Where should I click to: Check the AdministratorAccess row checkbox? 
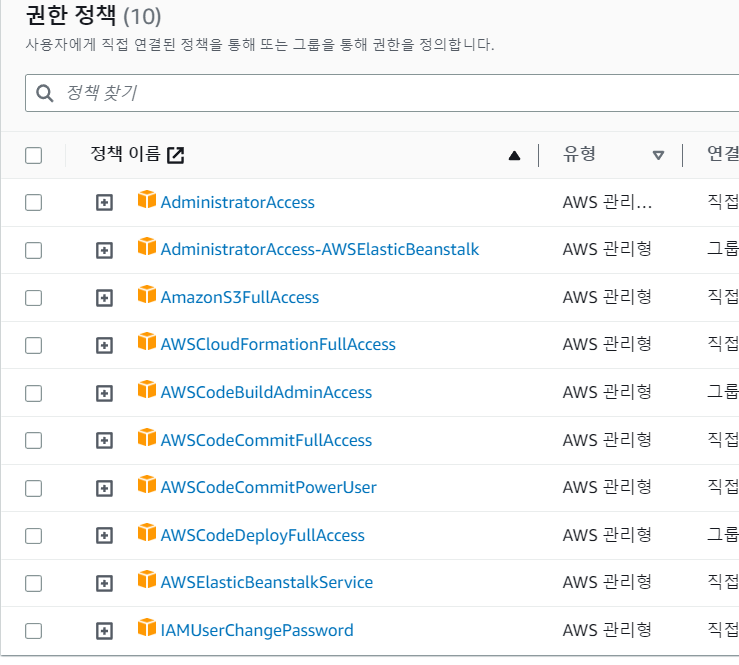[x=33, y=203]
